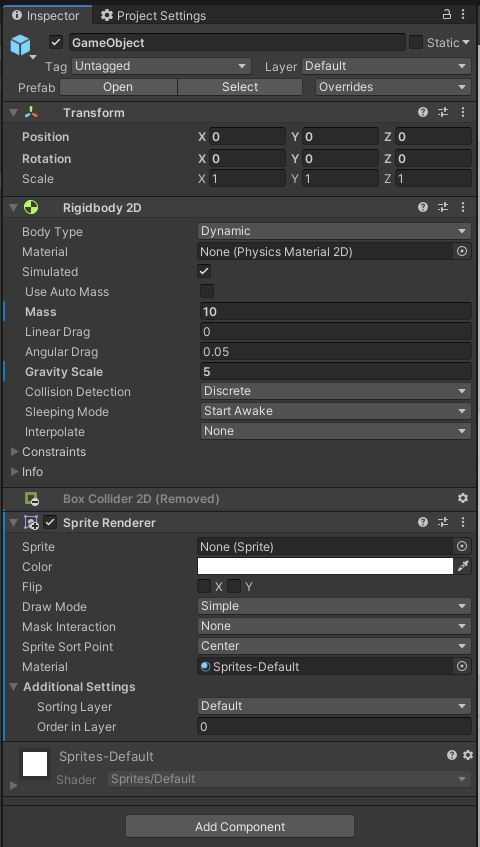
Task: Open the Collision Detection dropdown
Action: click(335, 391)
